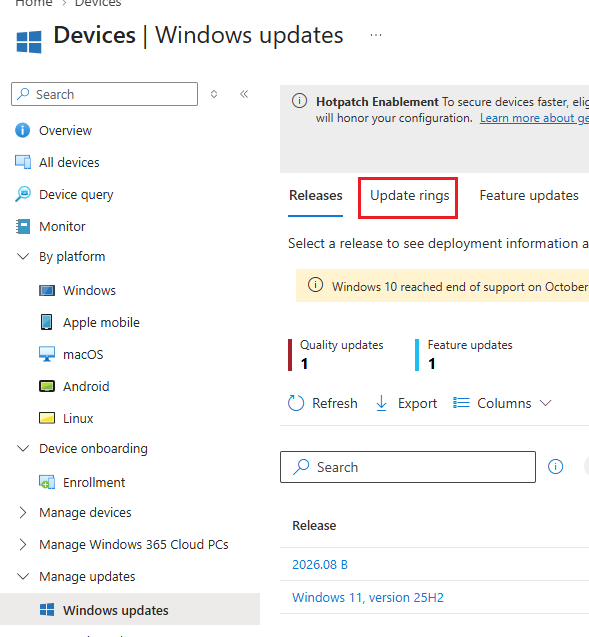Select Windows updates in the sidebar
The width and height of the screenshot is (589, 637).
click(115, 610)
